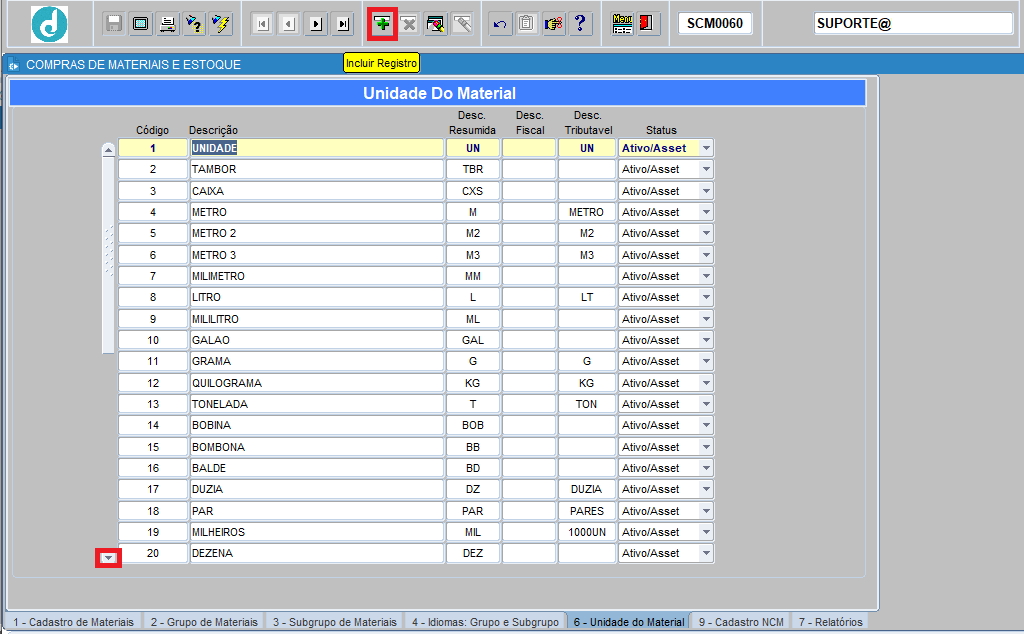Viewport: 1024px width, 634px height.
Task: Click the small icon beside Compras de Materiais title
Action: (x=13, y=65)
